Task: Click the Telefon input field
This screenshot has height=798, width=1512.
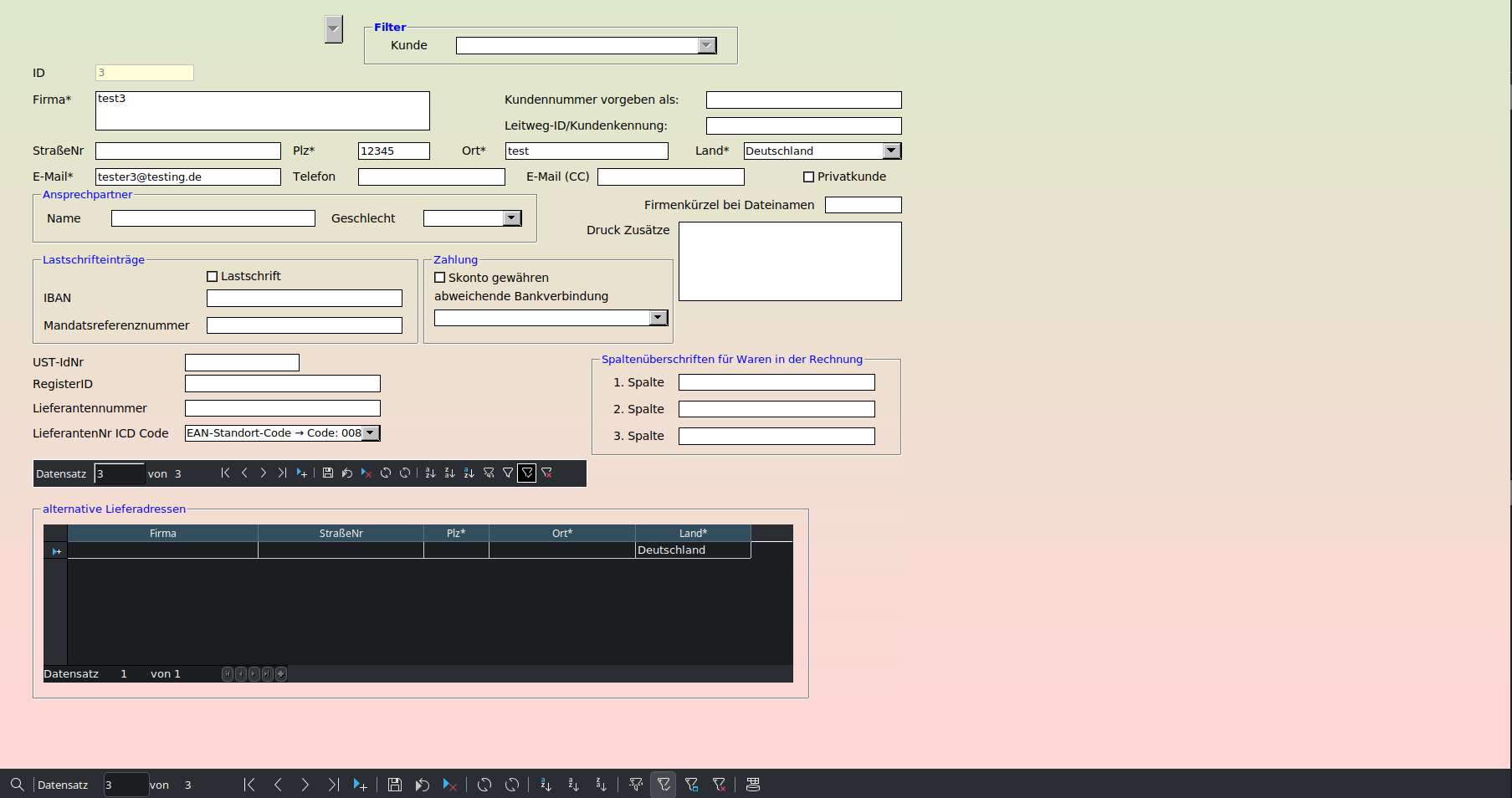Action: (432, 177)
